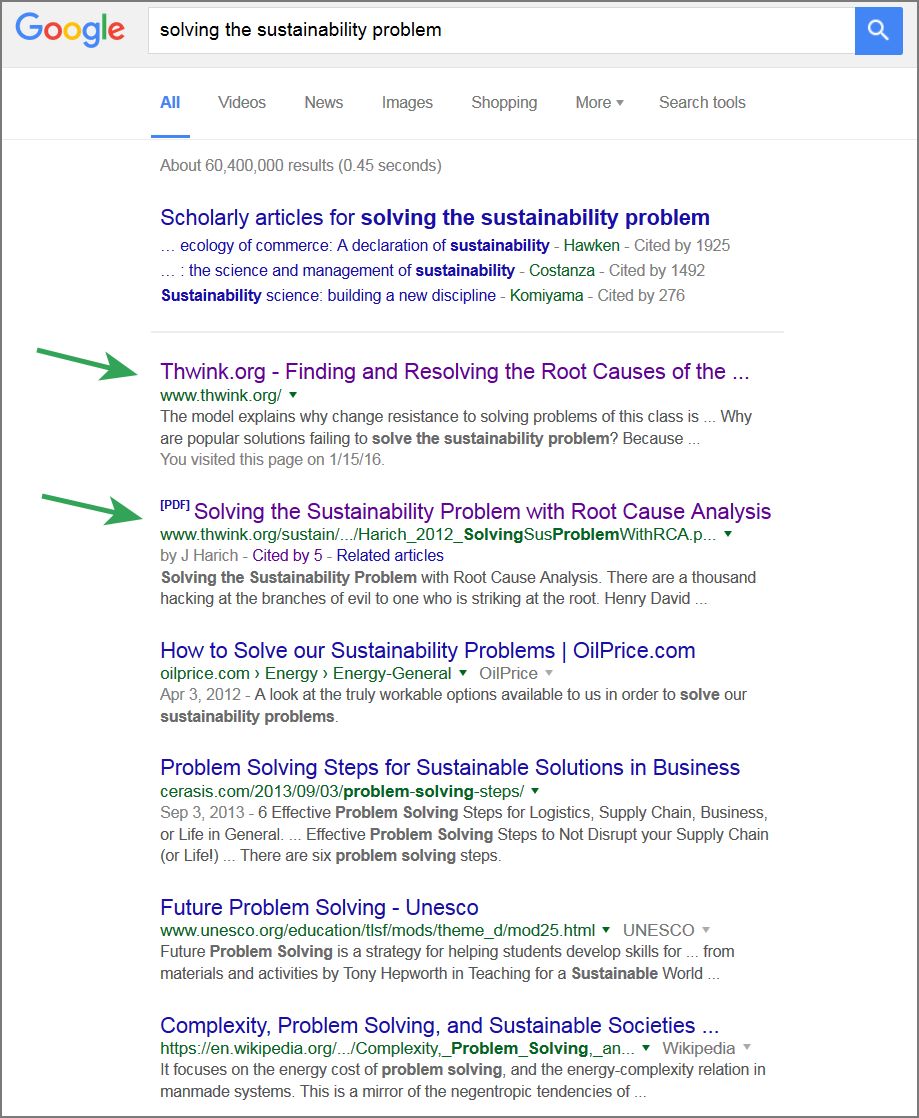Expand dropdown arrow beside www.thwink.org URL
The width and height of the screenshot is (919, 1118).
click(292, 395)
